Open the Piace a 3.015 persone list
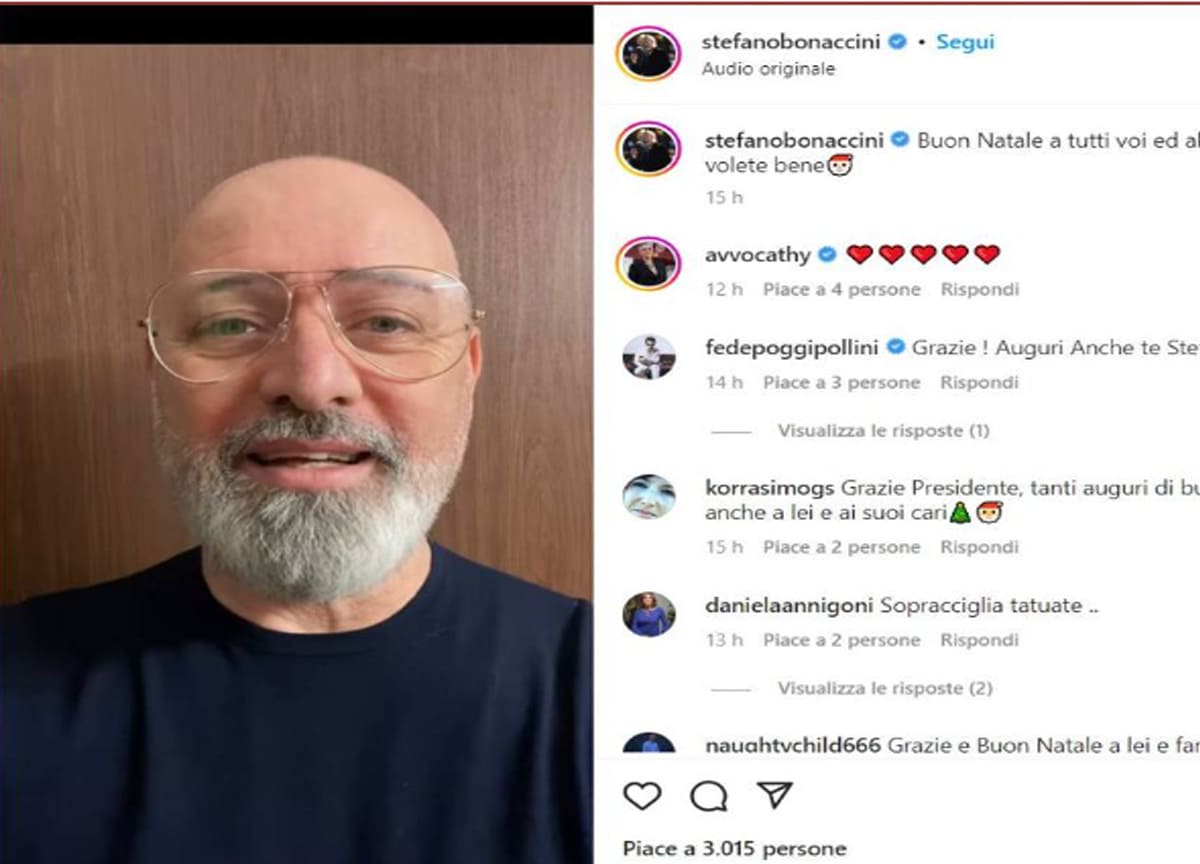Image resolution: width=1200 pixels, height=864 pixels. (x=734, y=849)
